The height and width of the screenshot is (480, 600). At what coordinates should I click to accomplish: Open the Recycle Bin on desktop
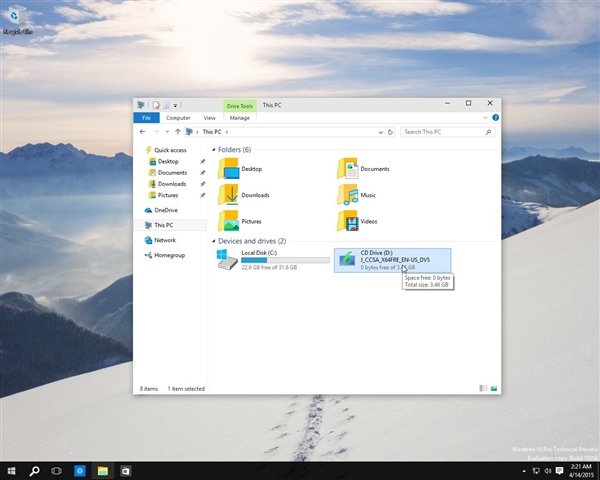point(14,17)
